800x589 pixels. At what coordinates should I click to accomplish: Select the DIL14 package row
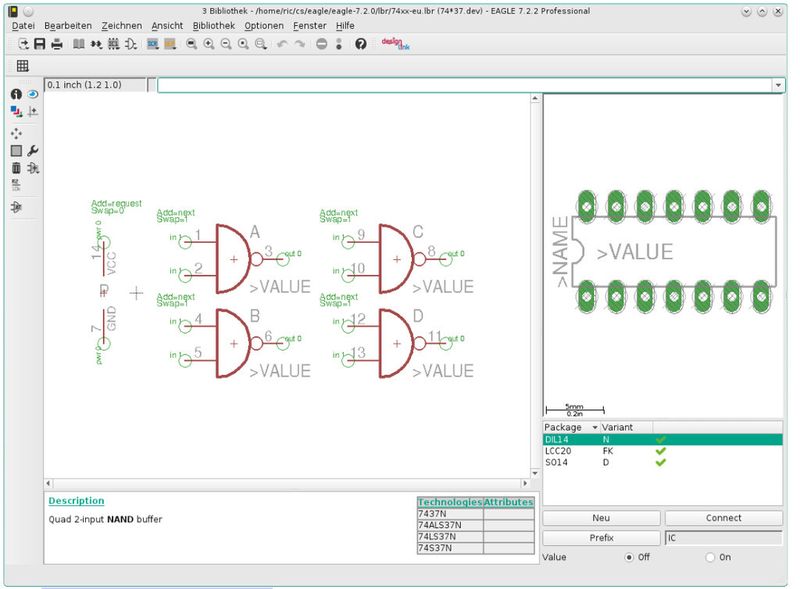pos(662,439)
